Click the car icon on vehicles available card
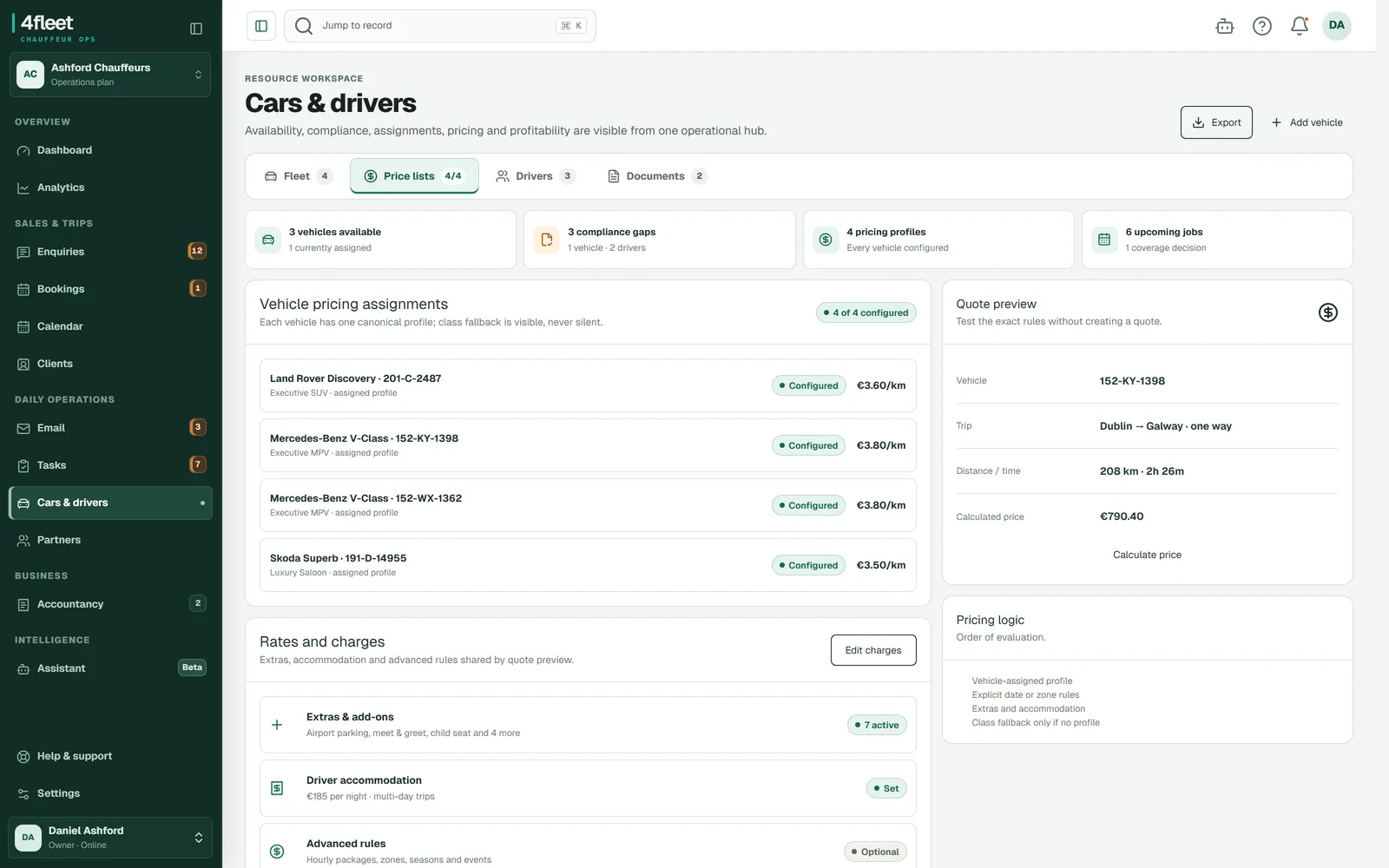Screen dimensions: 1389x868 pyautogui.click(x=268, y=240)
